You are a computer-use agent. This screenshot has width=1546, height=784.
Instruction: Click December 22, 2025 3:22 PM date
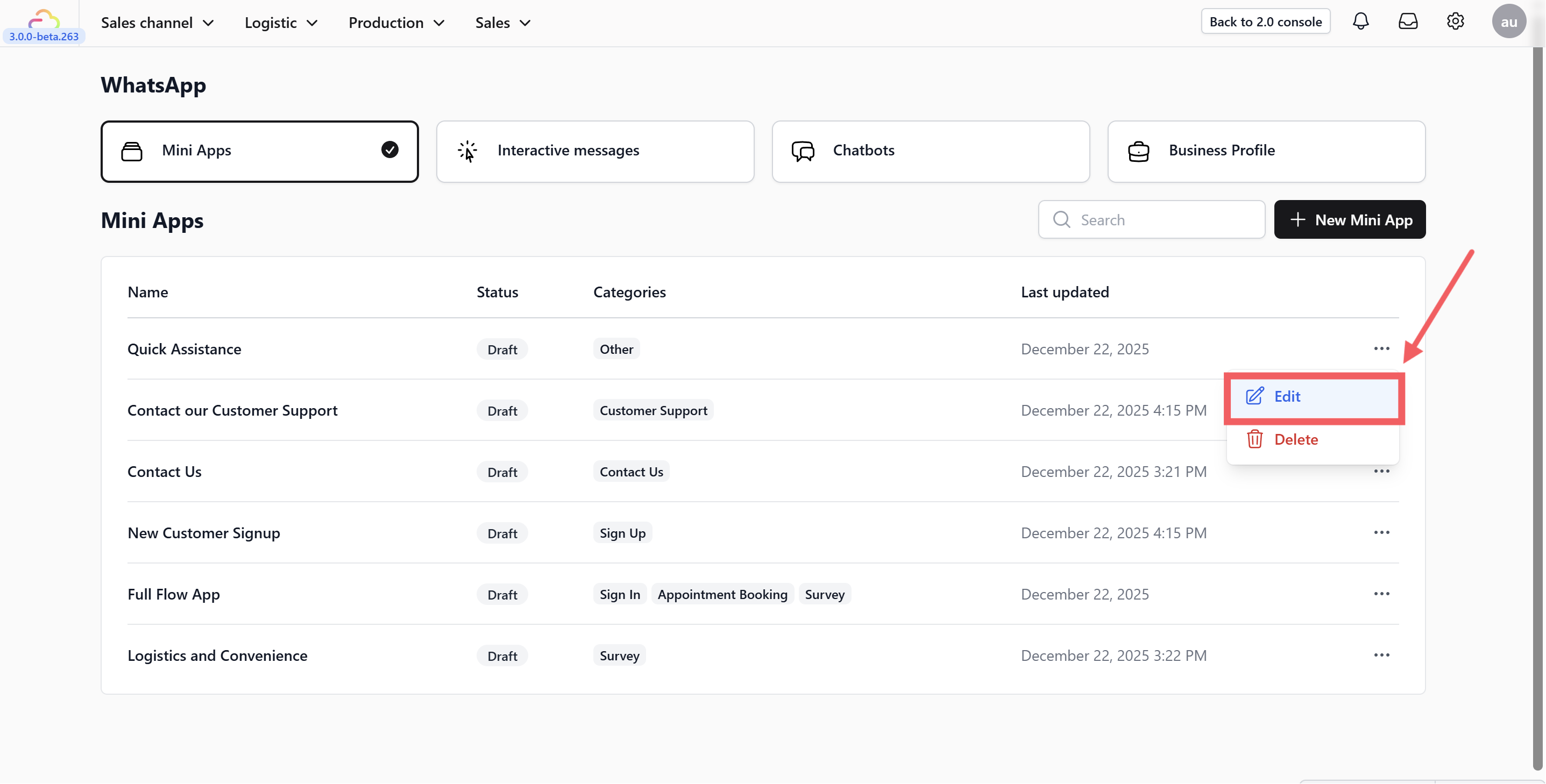tap(1114, 655)
